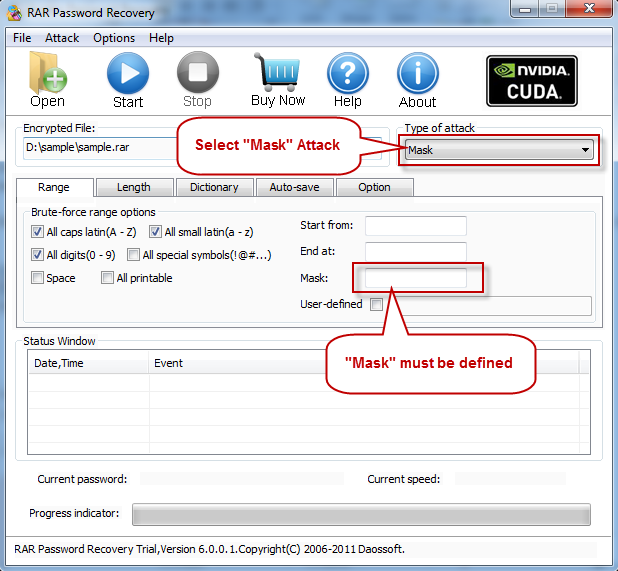Open the File menu
Screen dimensions: 618x571
[x=22, y=38]
